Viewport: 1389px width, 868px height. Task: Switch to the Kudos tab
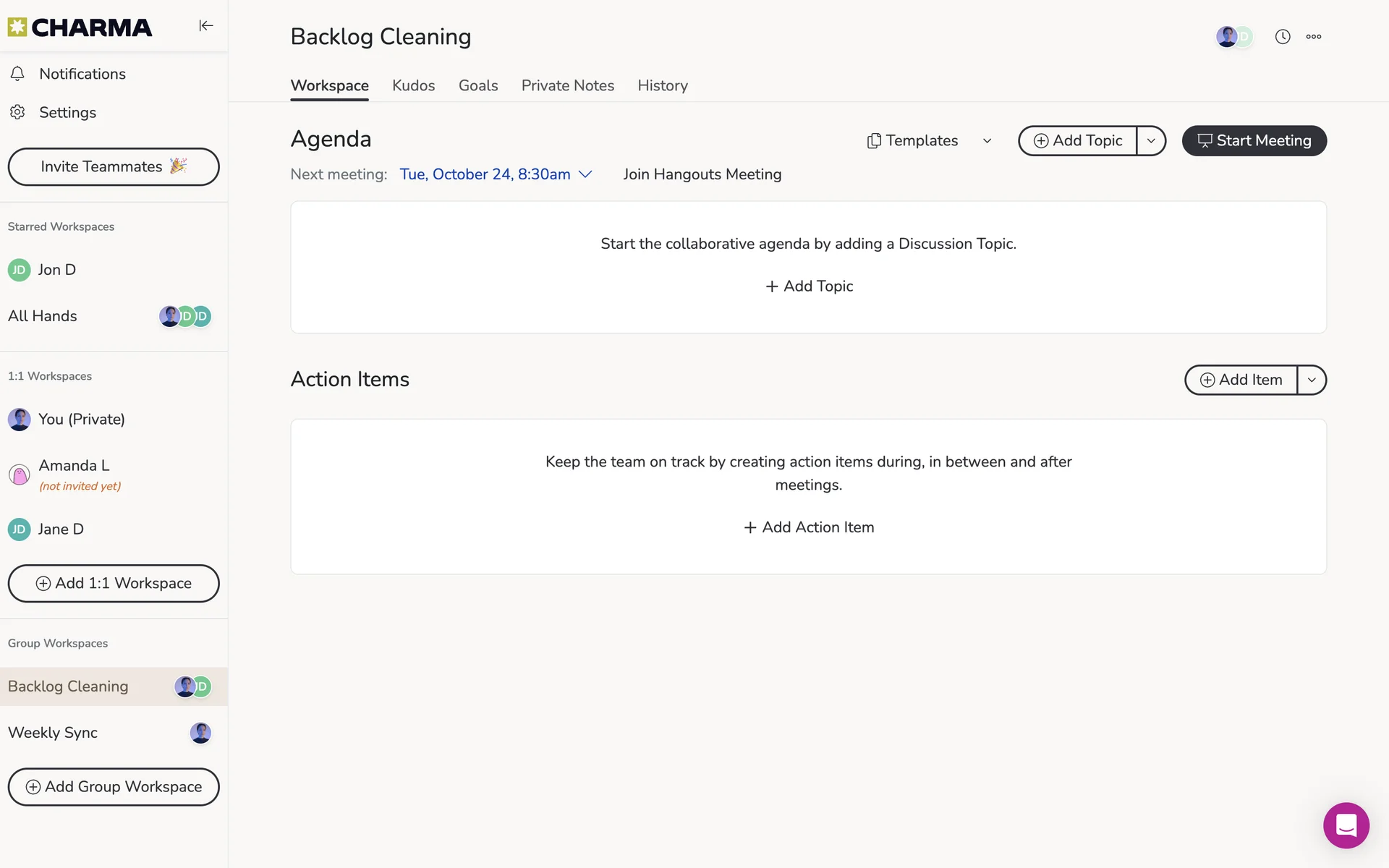413,85
